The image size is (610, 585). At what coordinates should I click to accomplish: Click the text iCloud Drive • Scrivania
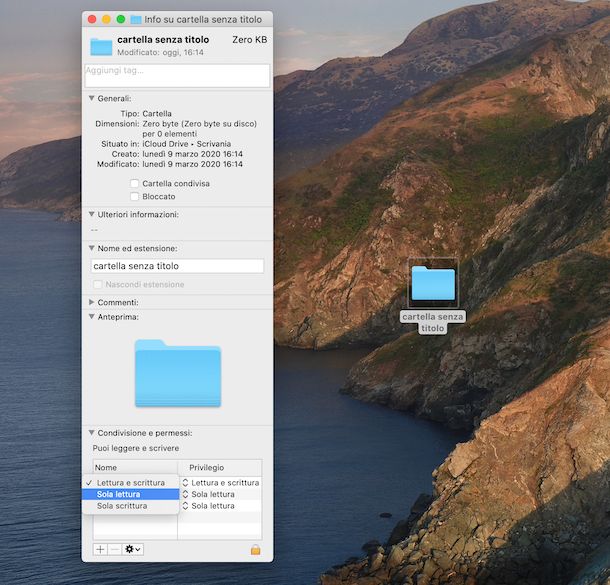[186, 144]
